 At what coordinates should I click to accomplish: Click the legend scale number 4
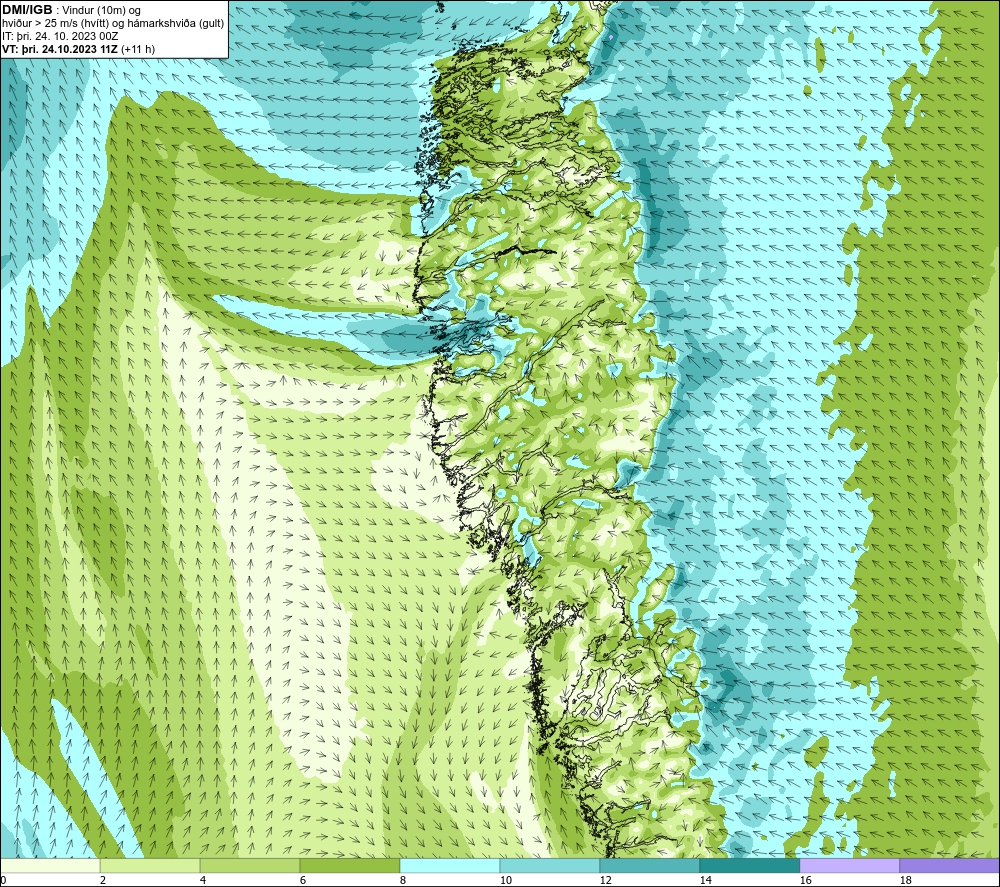point(203,881)
